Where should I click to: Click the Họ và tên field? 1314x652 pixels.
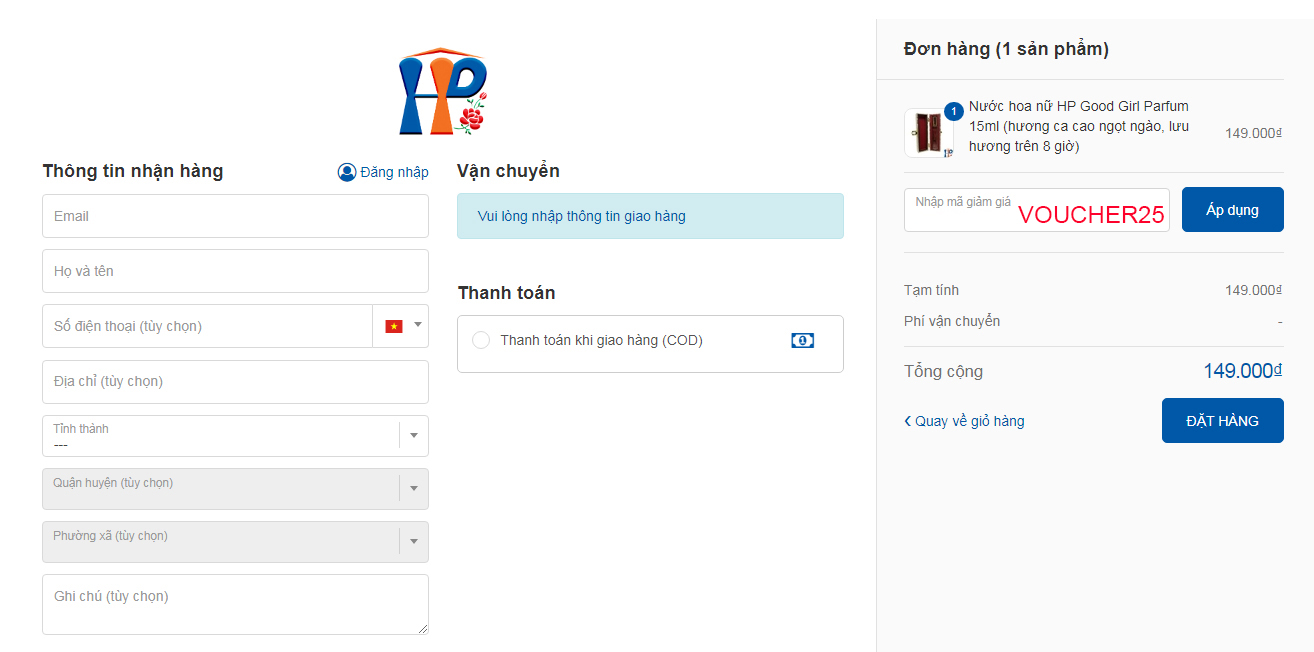[235, 271]
